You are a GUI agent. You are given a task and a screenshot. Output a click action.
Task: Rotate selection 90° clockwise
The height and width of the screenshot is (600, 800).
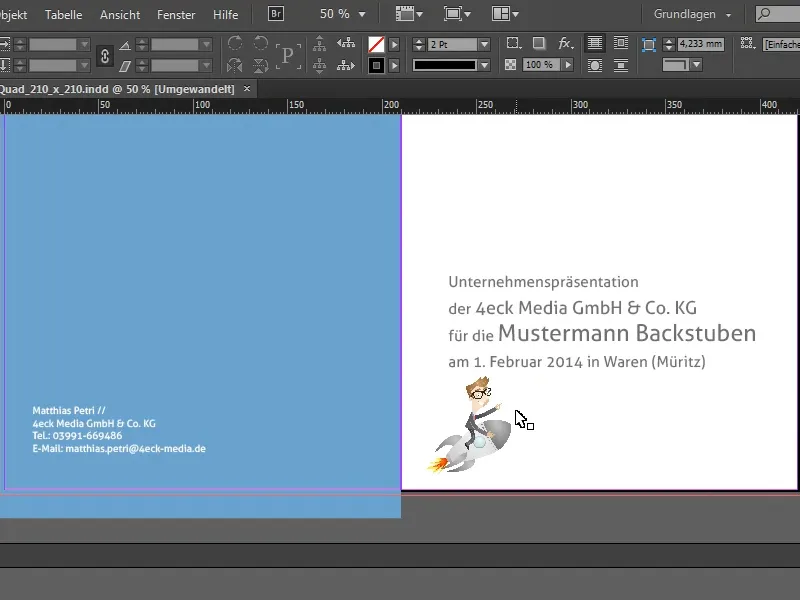point(235,43)
